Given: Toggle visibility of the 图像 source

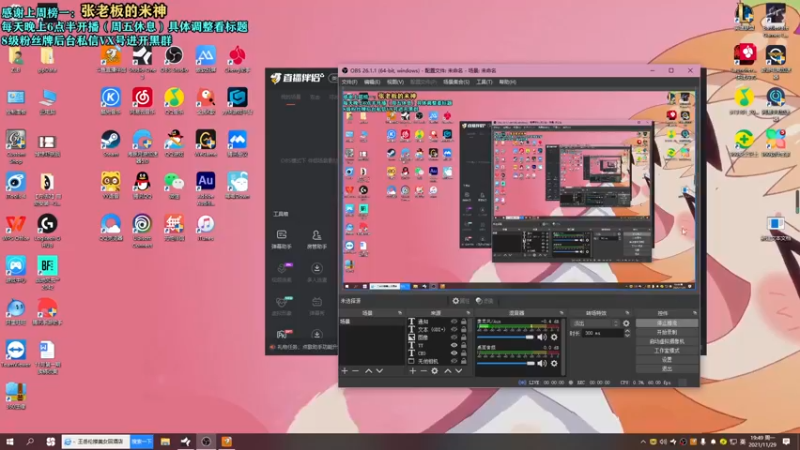Looking at the screenshot, I should coord(454,337).
